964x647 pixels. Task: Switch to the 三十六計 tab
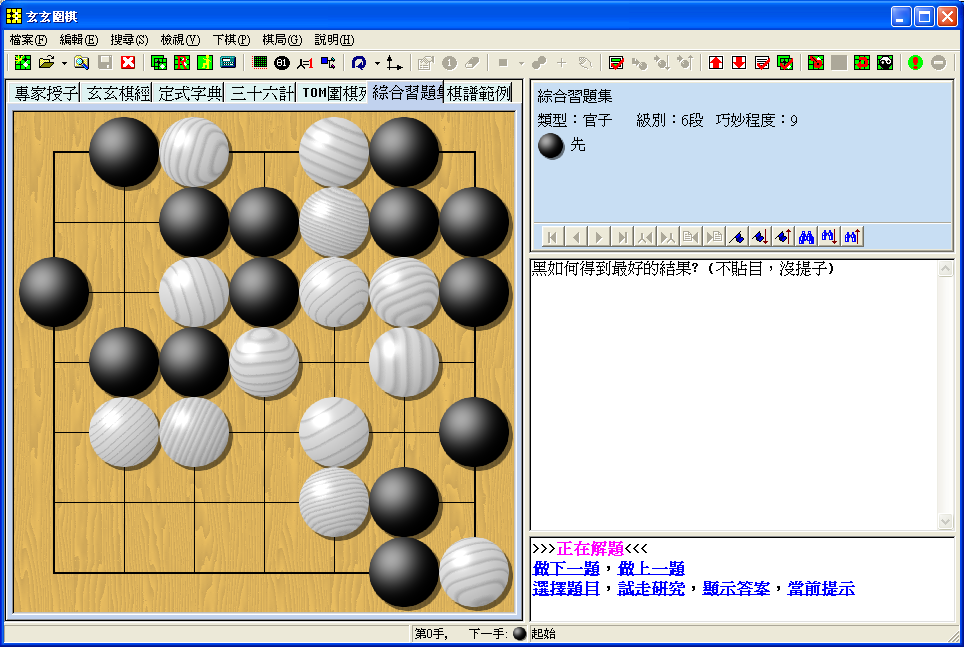coord(261,93)
